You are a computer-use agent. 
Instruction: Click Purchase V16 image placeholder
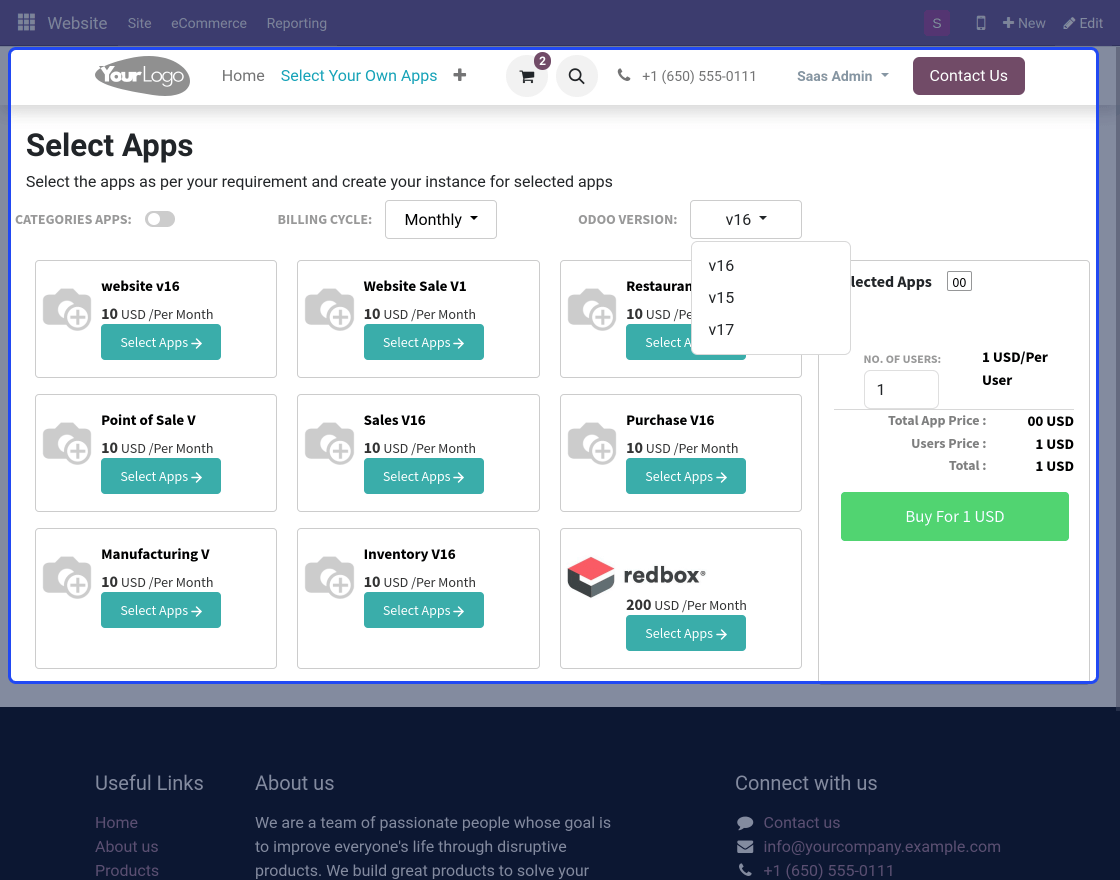pyautogui.click(x=592, y=443)
